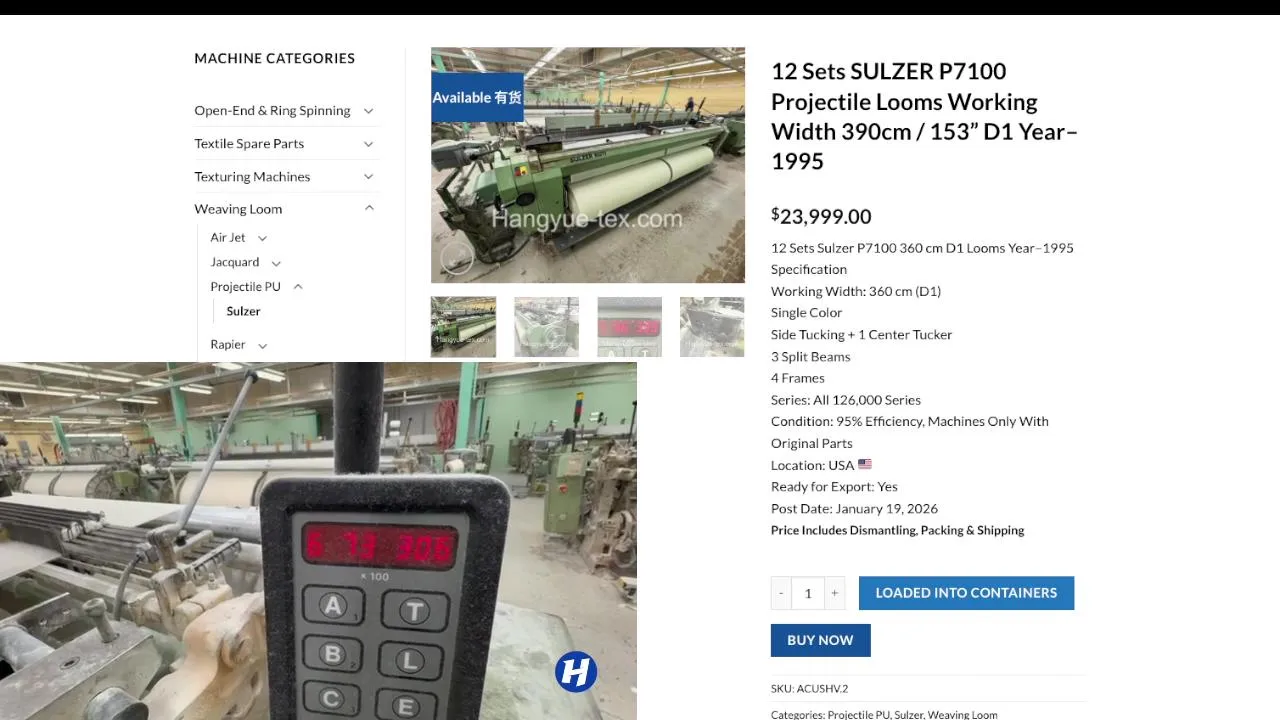The width and height of the screenshot is (1280, 720).
Task: Click the quantity input field
Action: click(x=808, y=593)
